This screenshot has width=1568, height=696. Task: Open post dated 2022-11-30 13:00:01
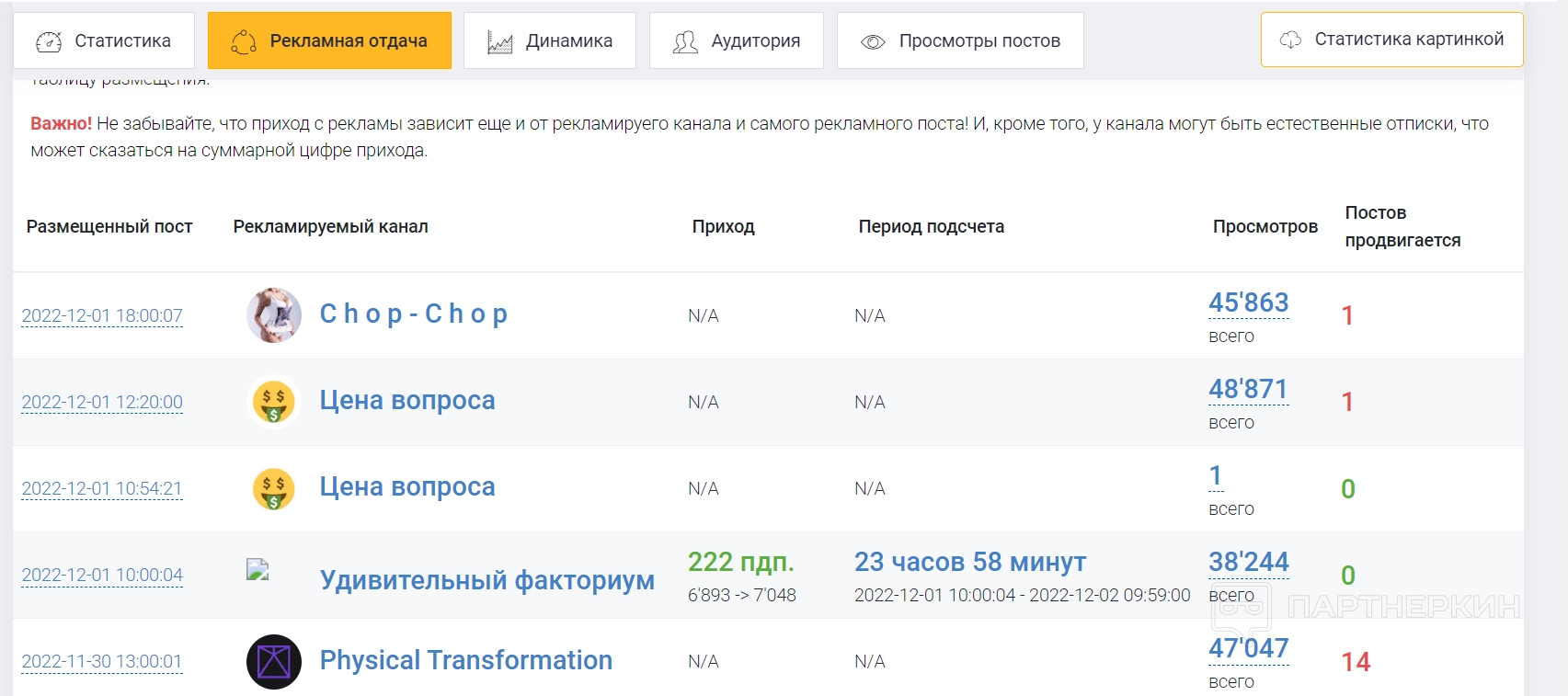click(102, 662)
